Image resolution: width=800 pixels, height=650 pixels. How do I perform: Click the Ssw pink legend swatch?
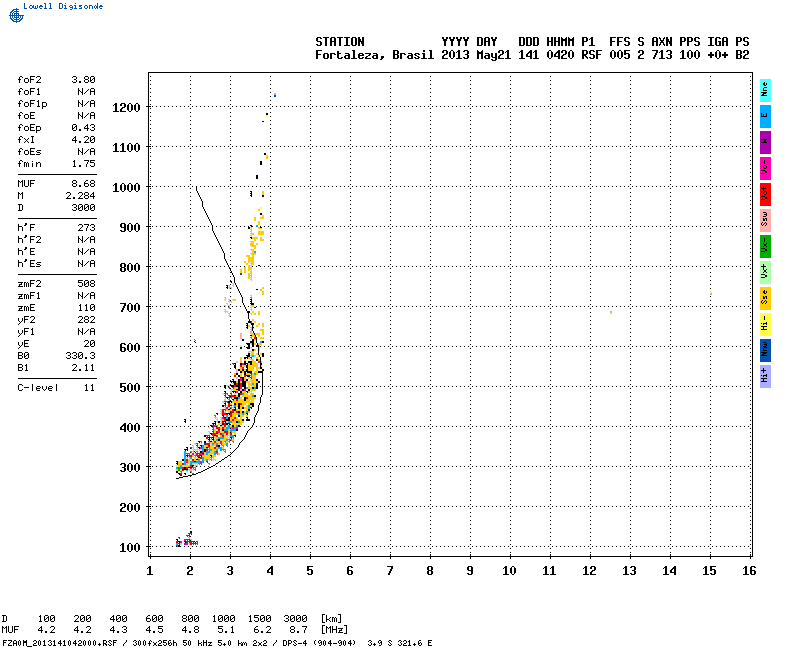[765, 220]
